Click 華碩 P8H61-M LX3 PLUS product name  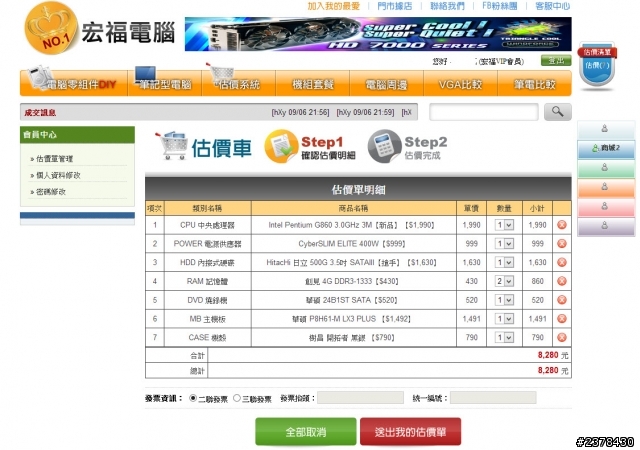[351, 319]
